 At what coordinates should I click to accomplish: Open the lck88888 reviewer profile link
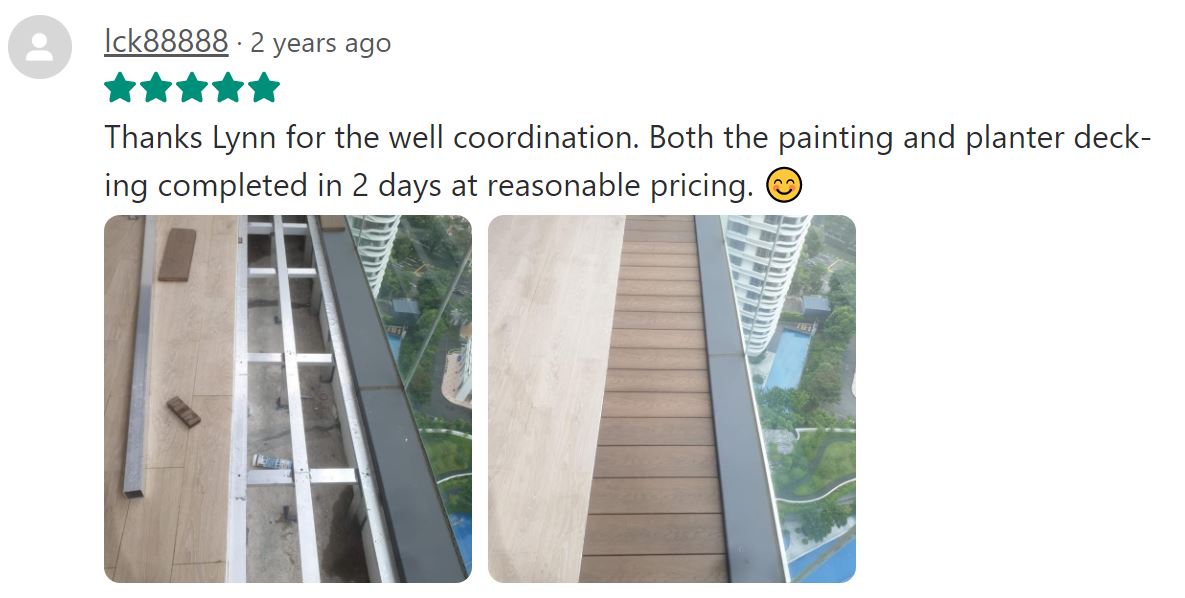[166, 42]
